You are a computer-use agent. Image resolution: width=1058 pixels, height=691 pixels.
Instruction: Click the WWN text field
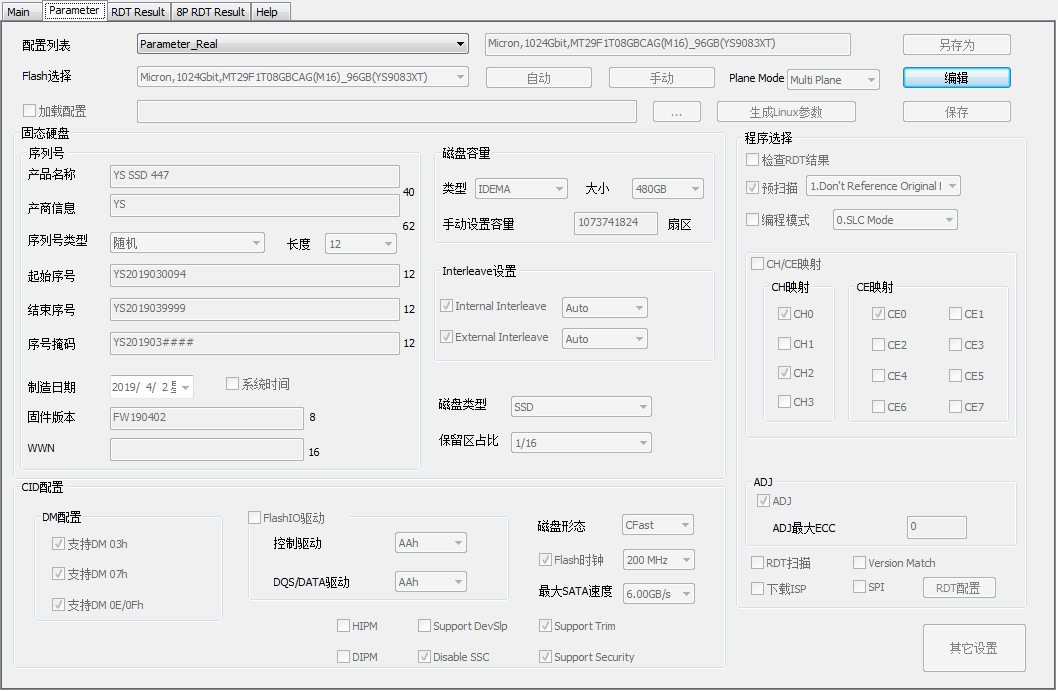pos(206,450)
